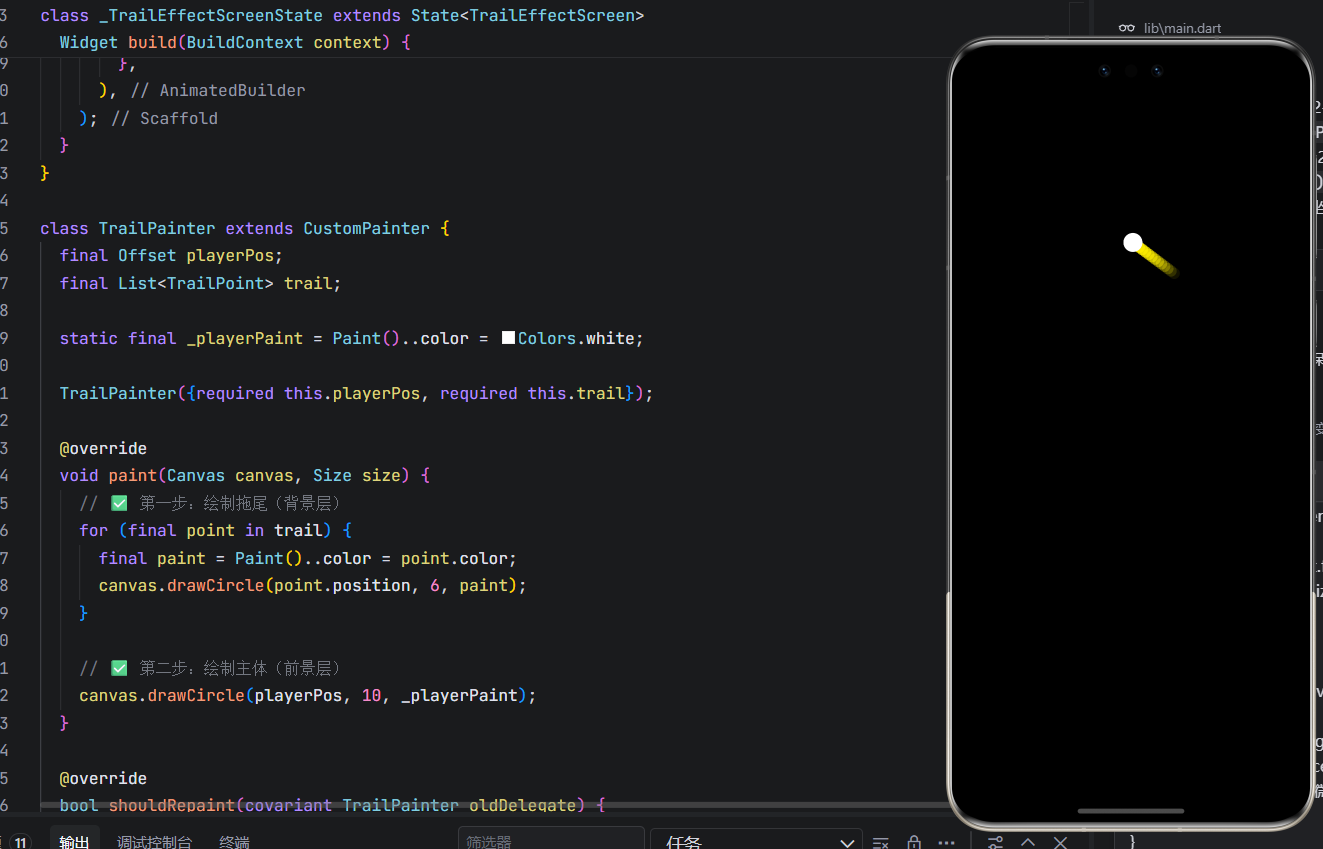Click the green check emoji before 第二步

coord(119,668)
